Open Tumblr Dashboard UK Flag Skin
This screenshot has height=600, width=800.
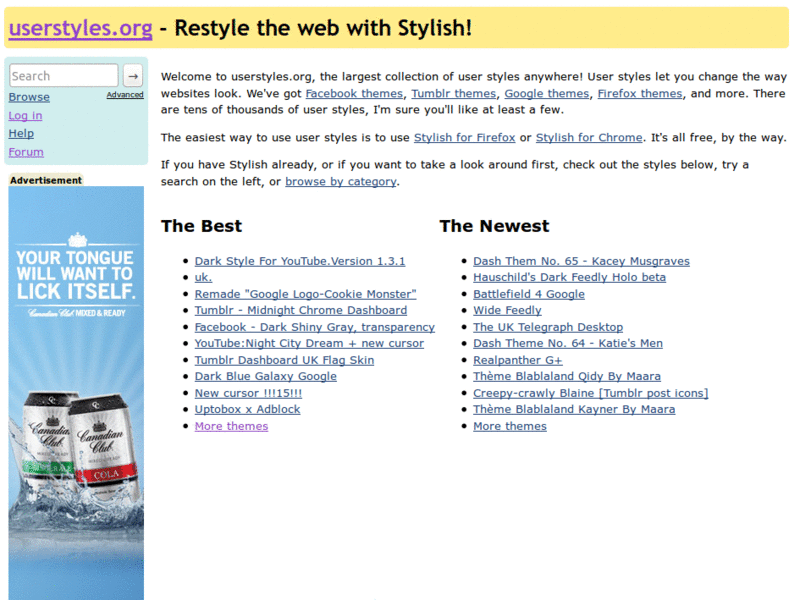click(x=285, y=360)
